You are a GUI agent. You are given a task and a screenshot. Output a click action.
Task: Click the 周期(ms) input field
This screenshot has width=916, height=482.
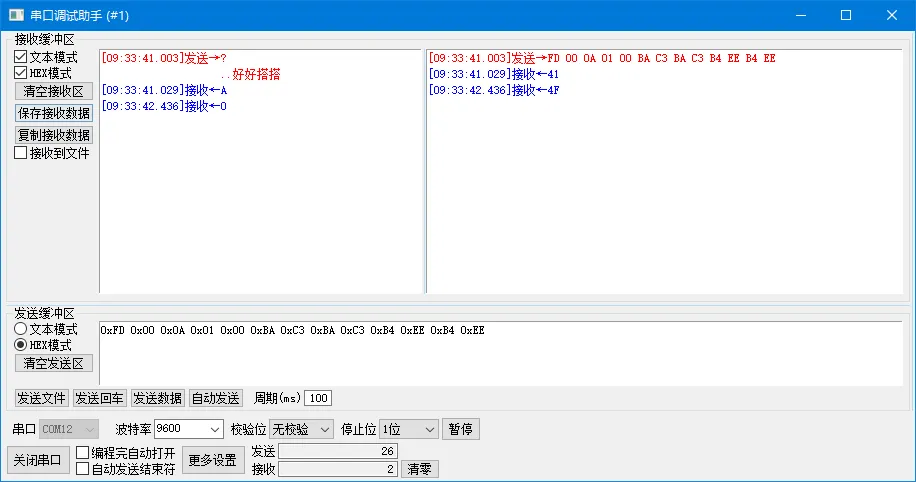[x=318, y=398]
